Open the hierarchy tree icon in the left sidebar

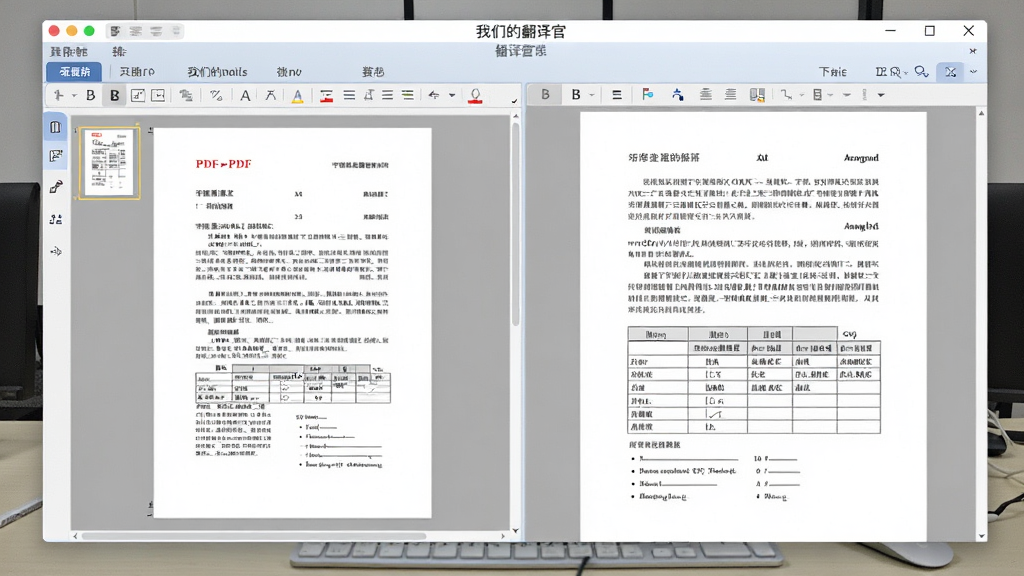[x=56, y=219]
